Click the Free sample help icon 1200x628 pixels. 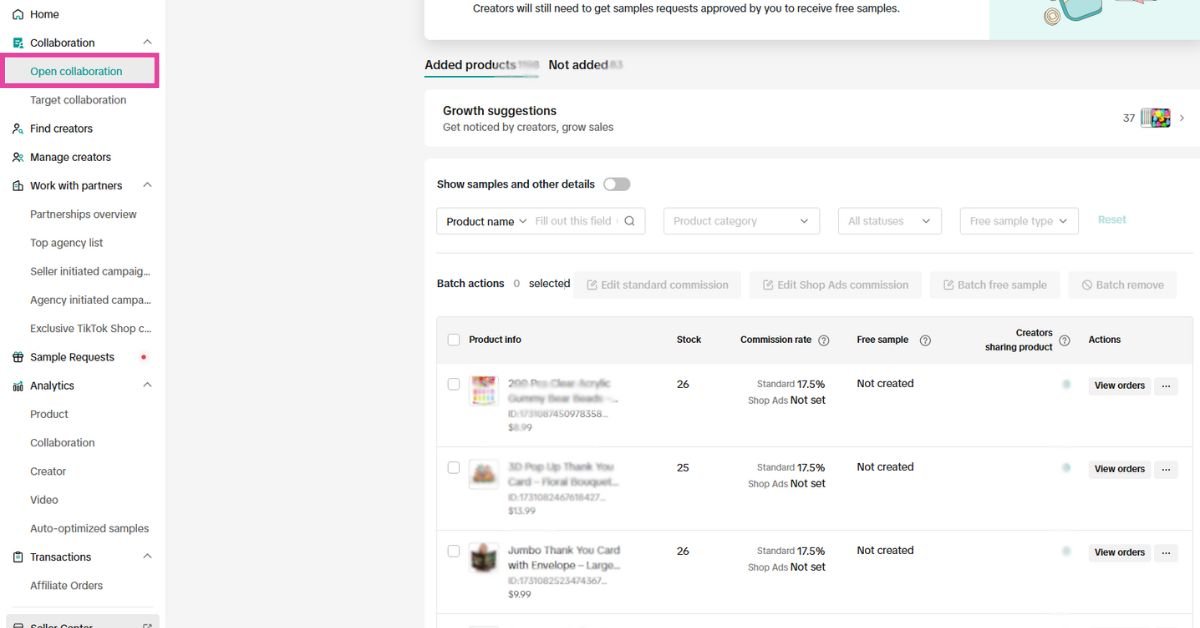click(925, 340)
